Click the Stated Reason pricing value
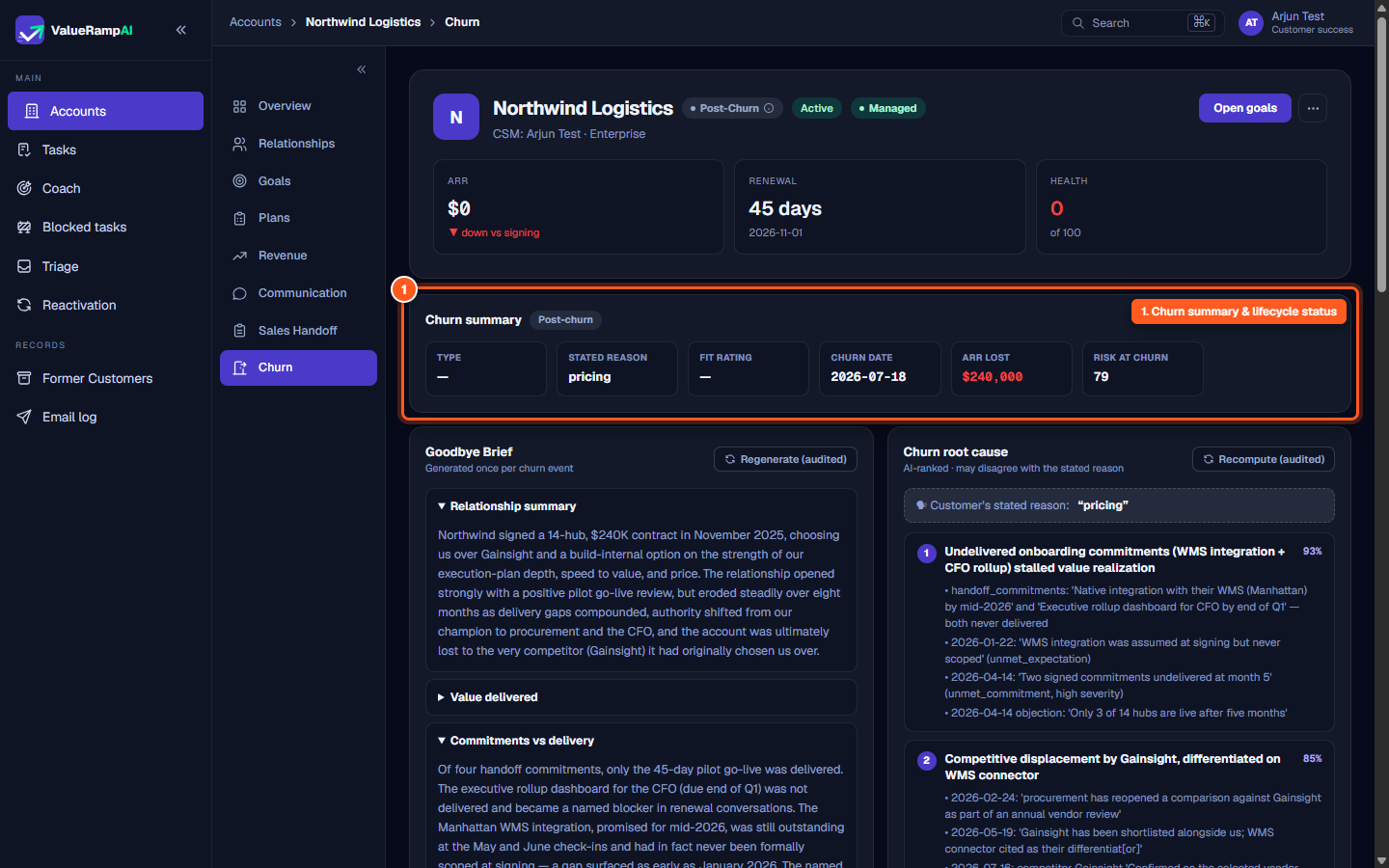Image resolution: width=1389 pixels, height=868 pixels. pos(589,377)
